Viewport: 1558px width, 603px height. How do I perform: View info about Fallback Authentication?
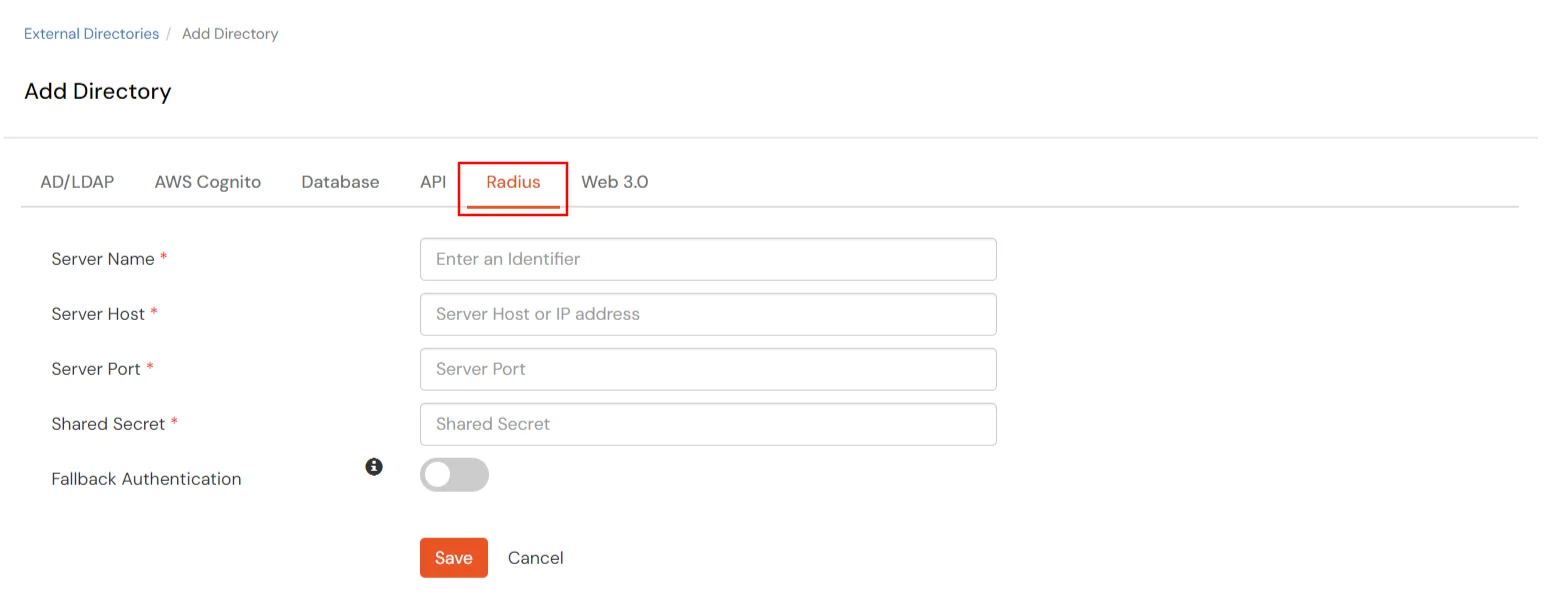374,466
